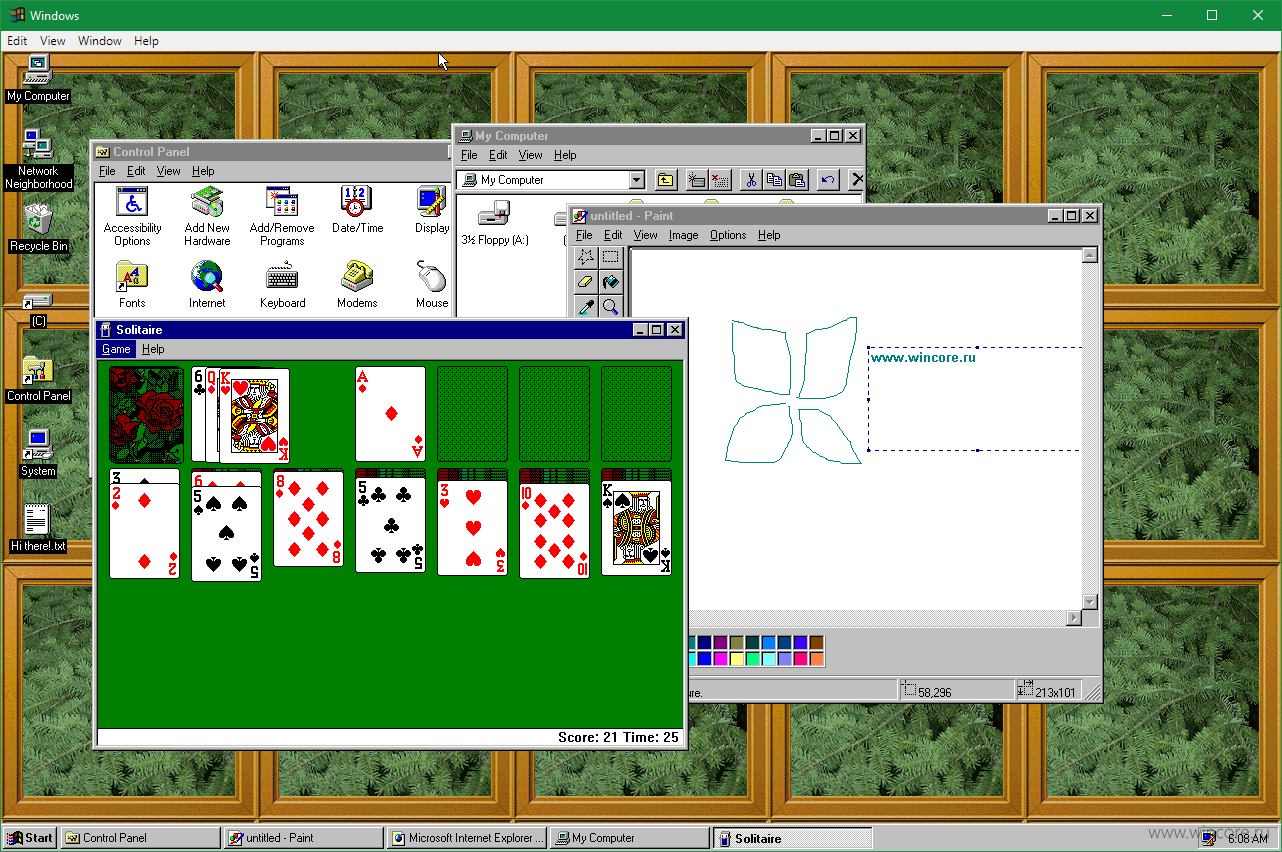1282x852 pixels.
Task: Select Network Neighborhood desktop icon
Action: click(x=38, y=159)
